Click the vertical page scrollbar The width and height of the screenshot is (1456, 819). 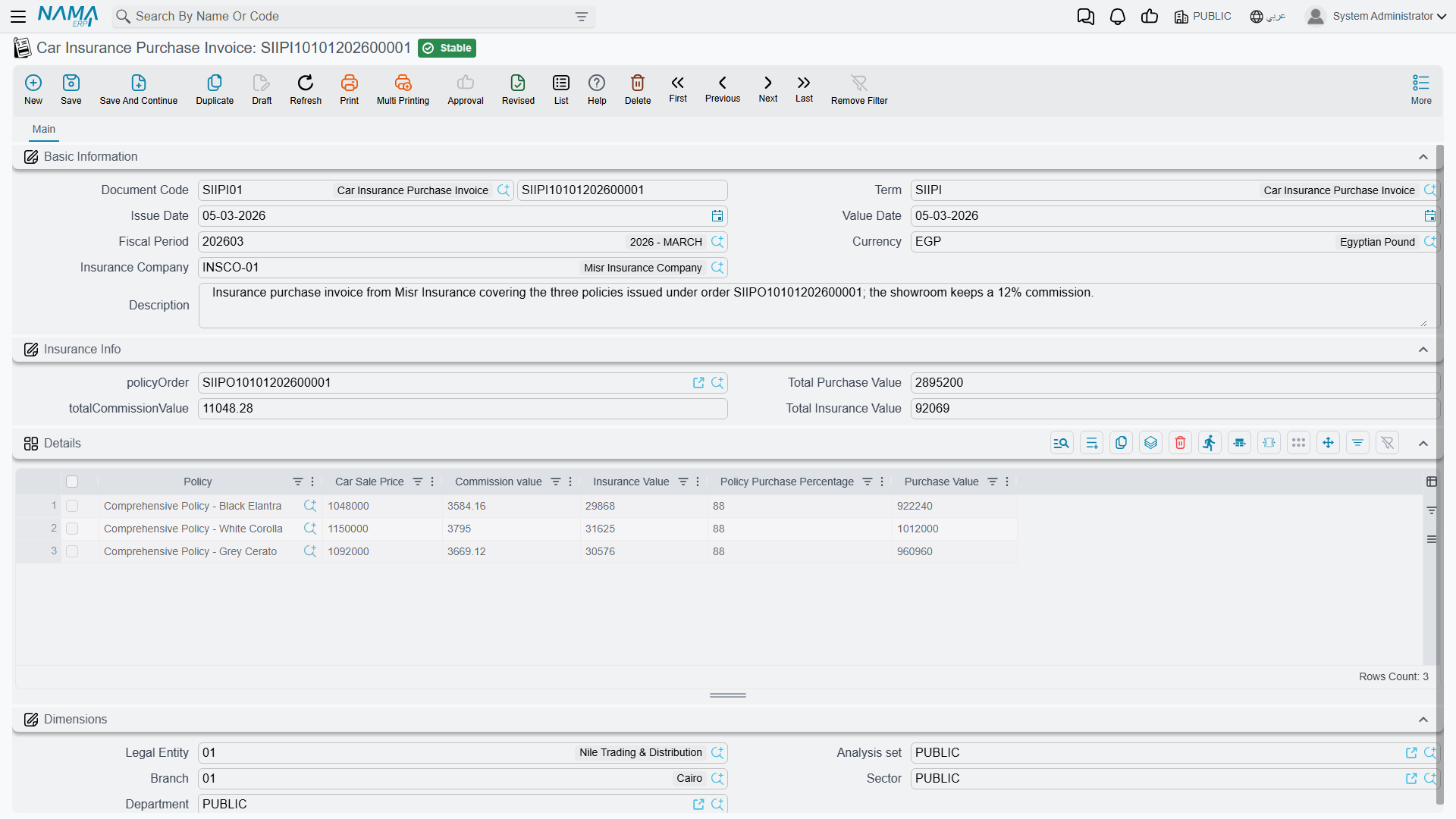1439,474
